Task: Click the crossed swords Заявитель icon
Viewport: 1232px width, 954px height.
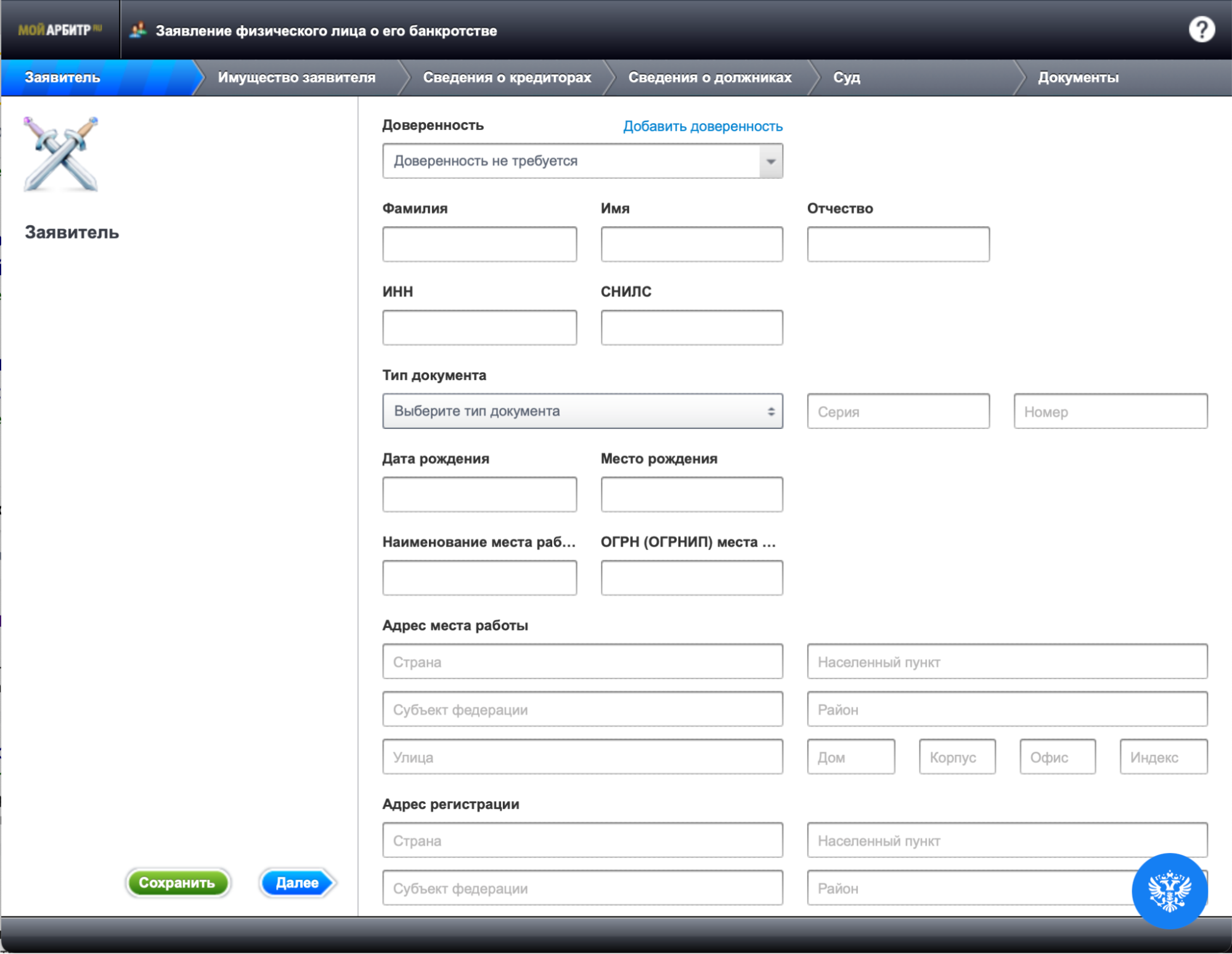Action: click(x=60, y=154)
